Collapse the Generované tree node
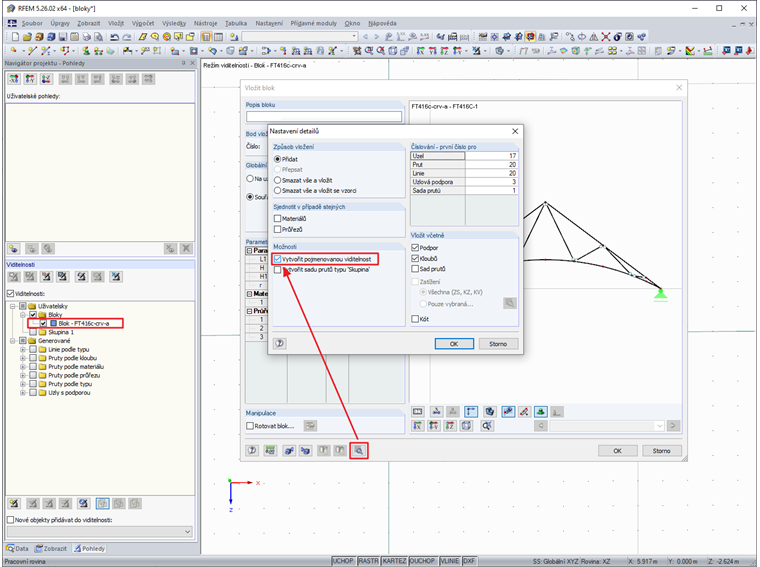 point(13,341)
